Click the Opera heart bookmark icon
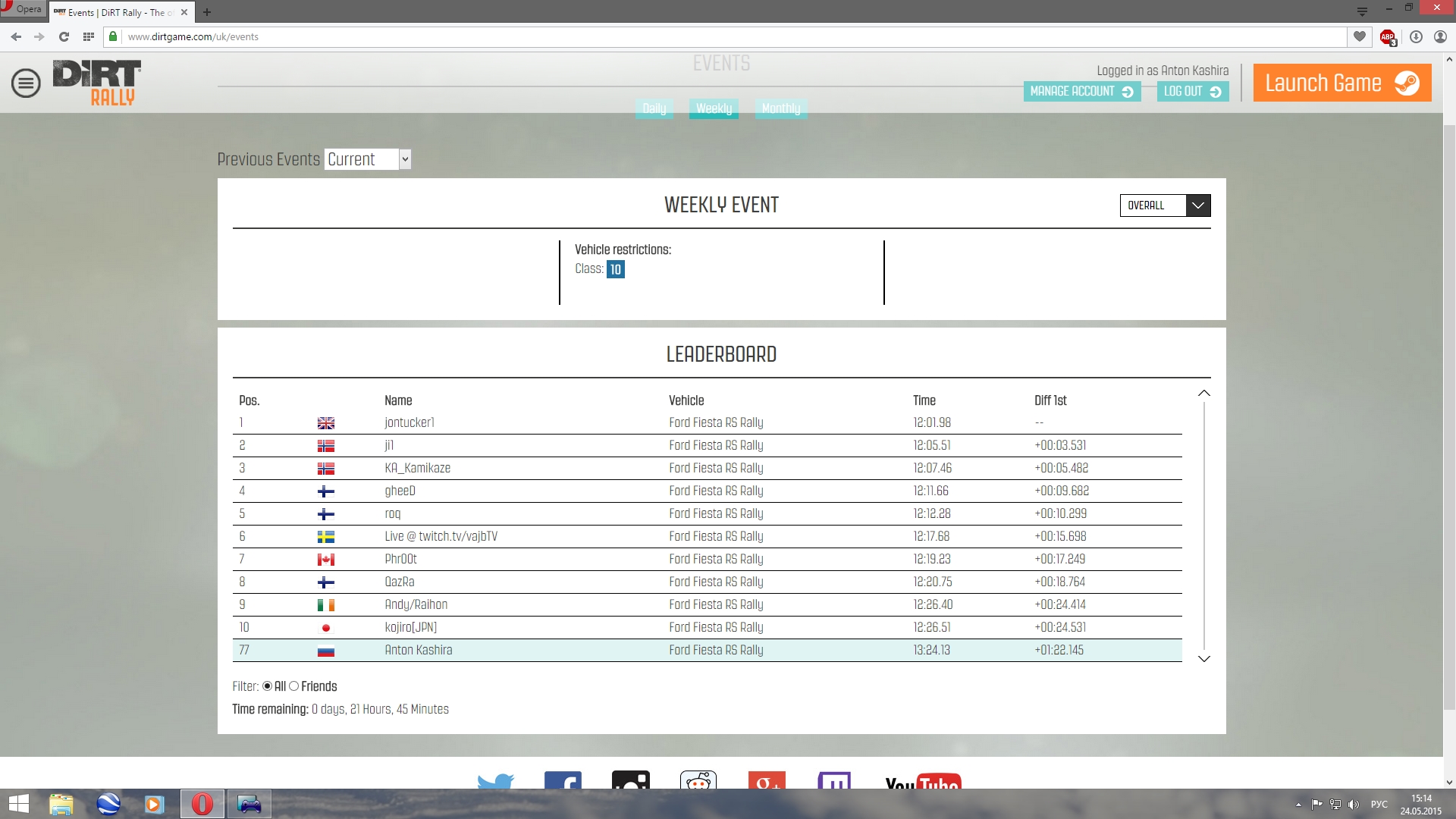The width and height of the screenshot is (1456, 819). coord(1359,36)
